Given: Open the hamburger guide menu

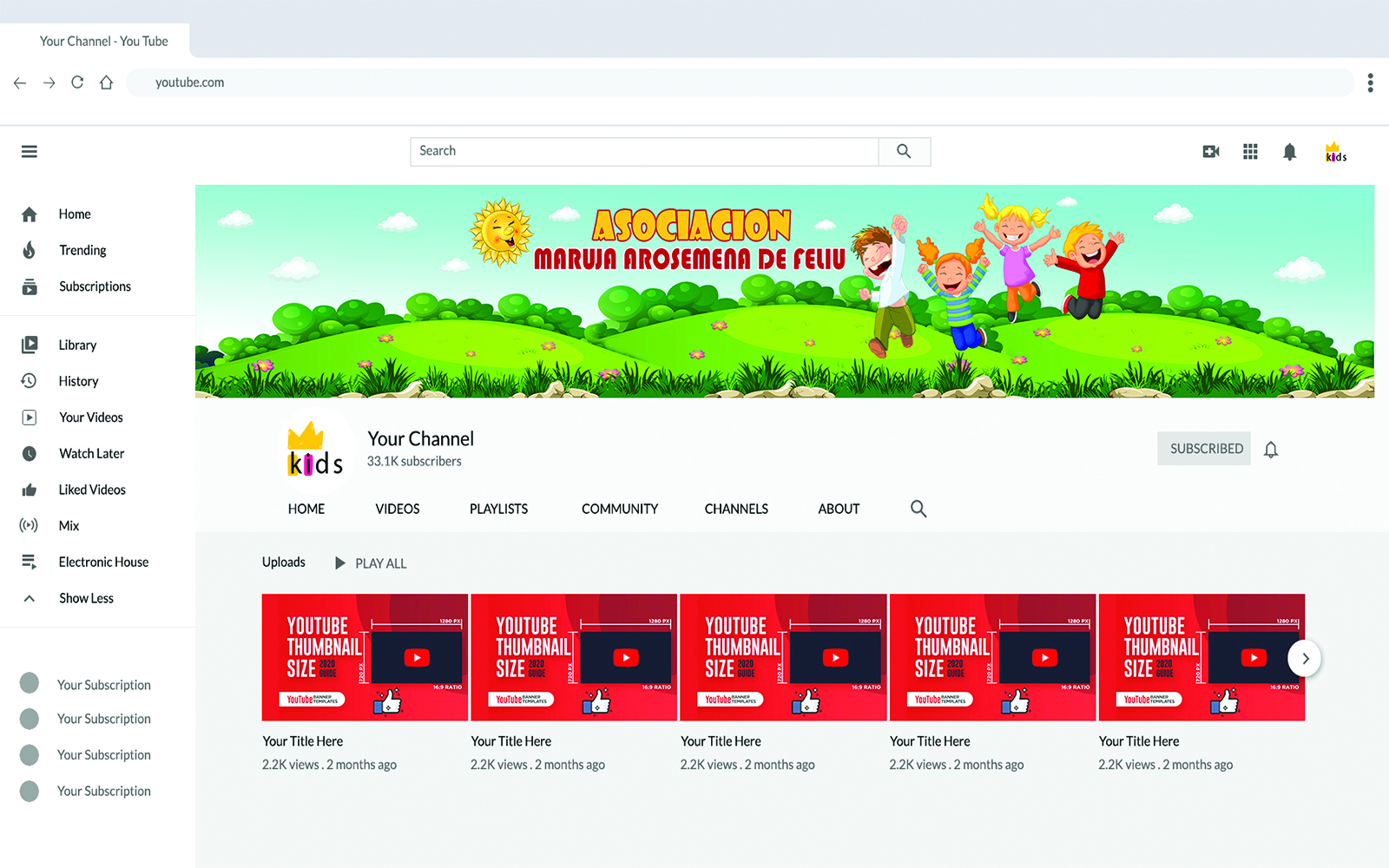Looking at the screenshot, I should click(x=30, y=152).
